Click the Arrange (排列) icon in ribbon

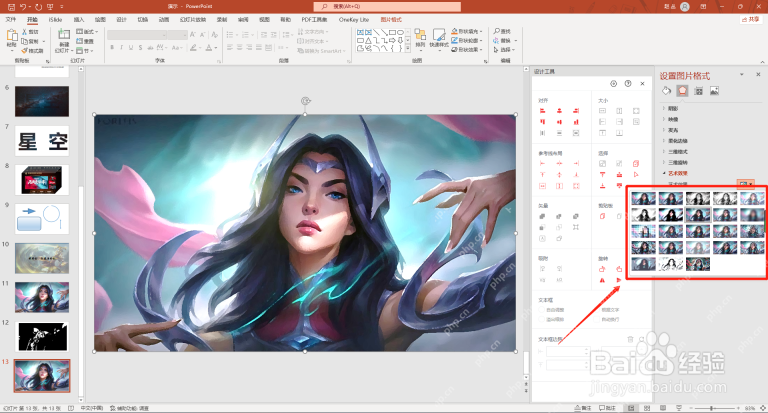coord(420,38)
